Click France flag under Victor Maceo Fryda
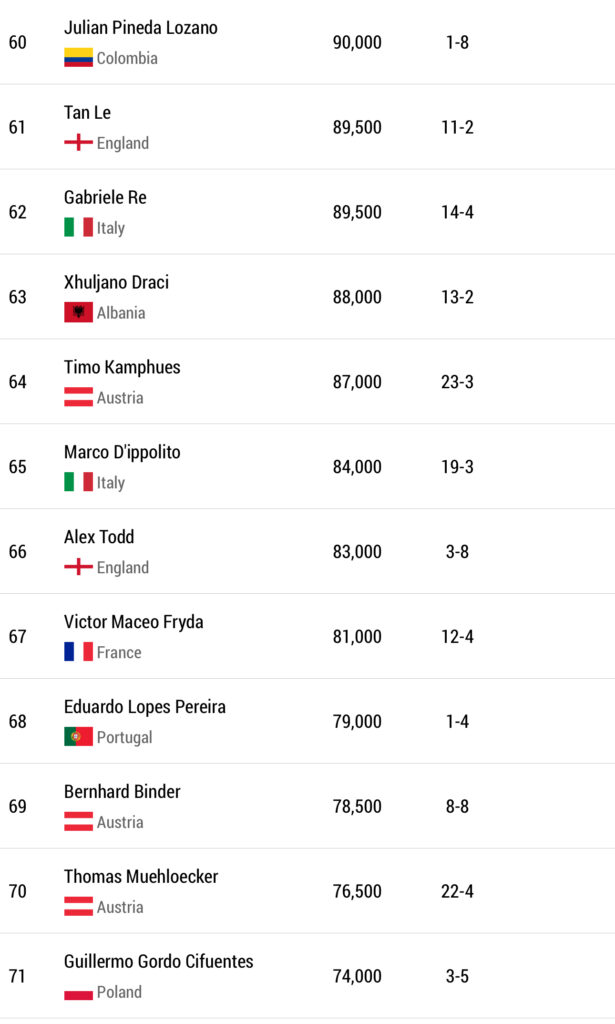615x1024 pixels. pyautogui.click(x=78, y=652)
